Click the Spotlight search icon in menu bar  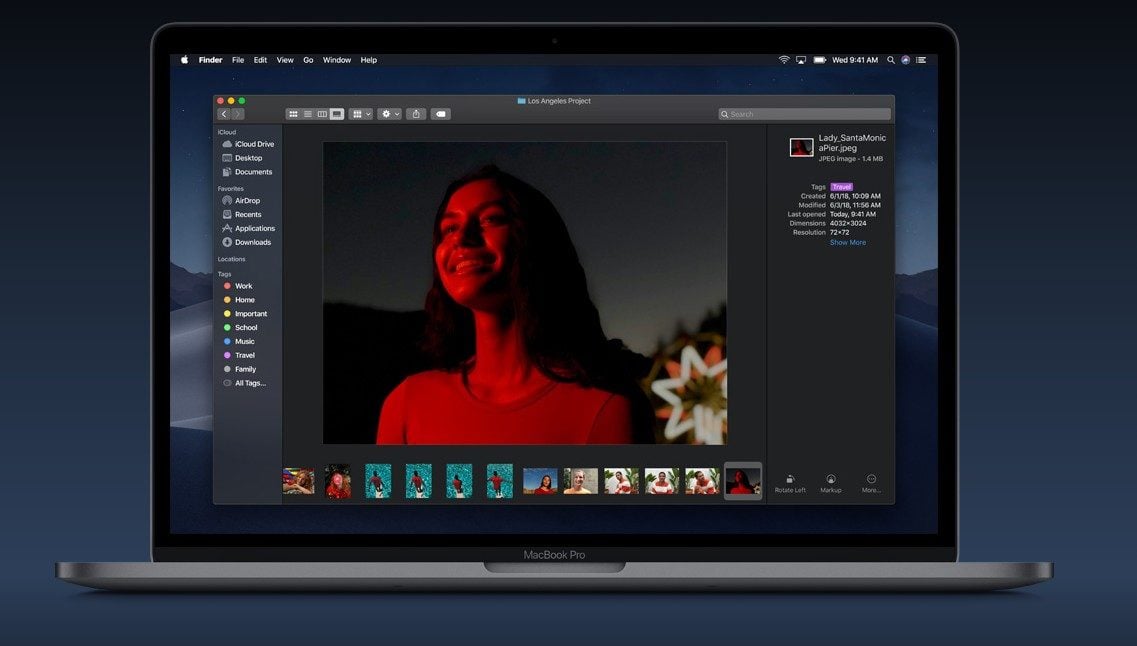tap(890, 60)
